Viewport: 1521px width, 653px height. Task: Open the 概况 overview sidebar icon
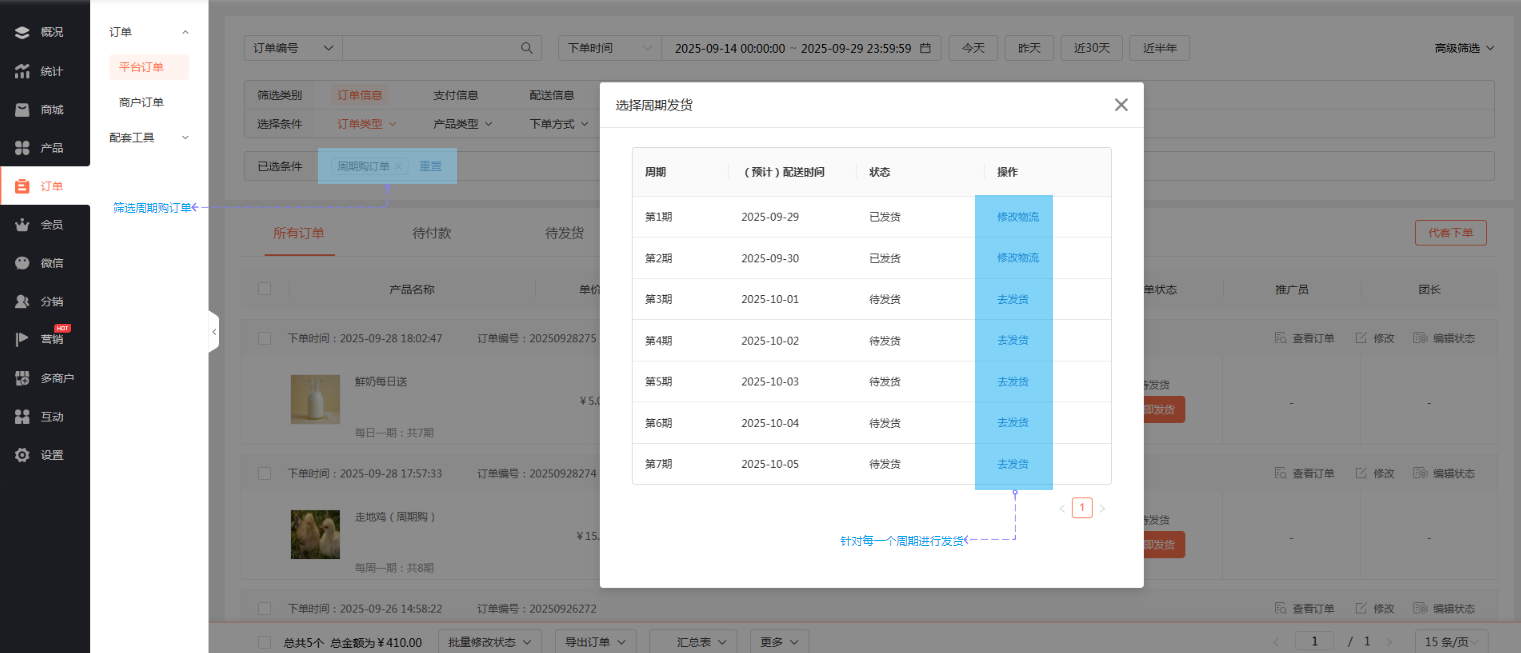coord(22,32)
